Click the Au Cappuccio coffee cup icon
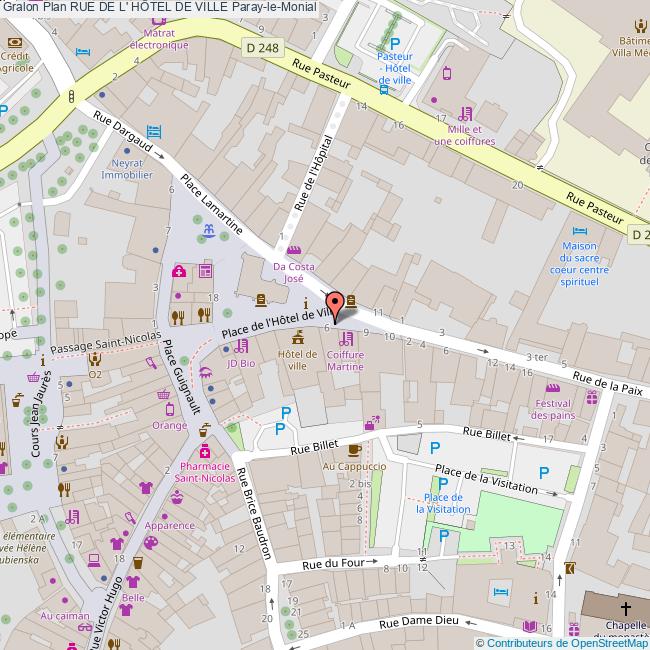This screenshot has width=650, height=650. [354, 451]
